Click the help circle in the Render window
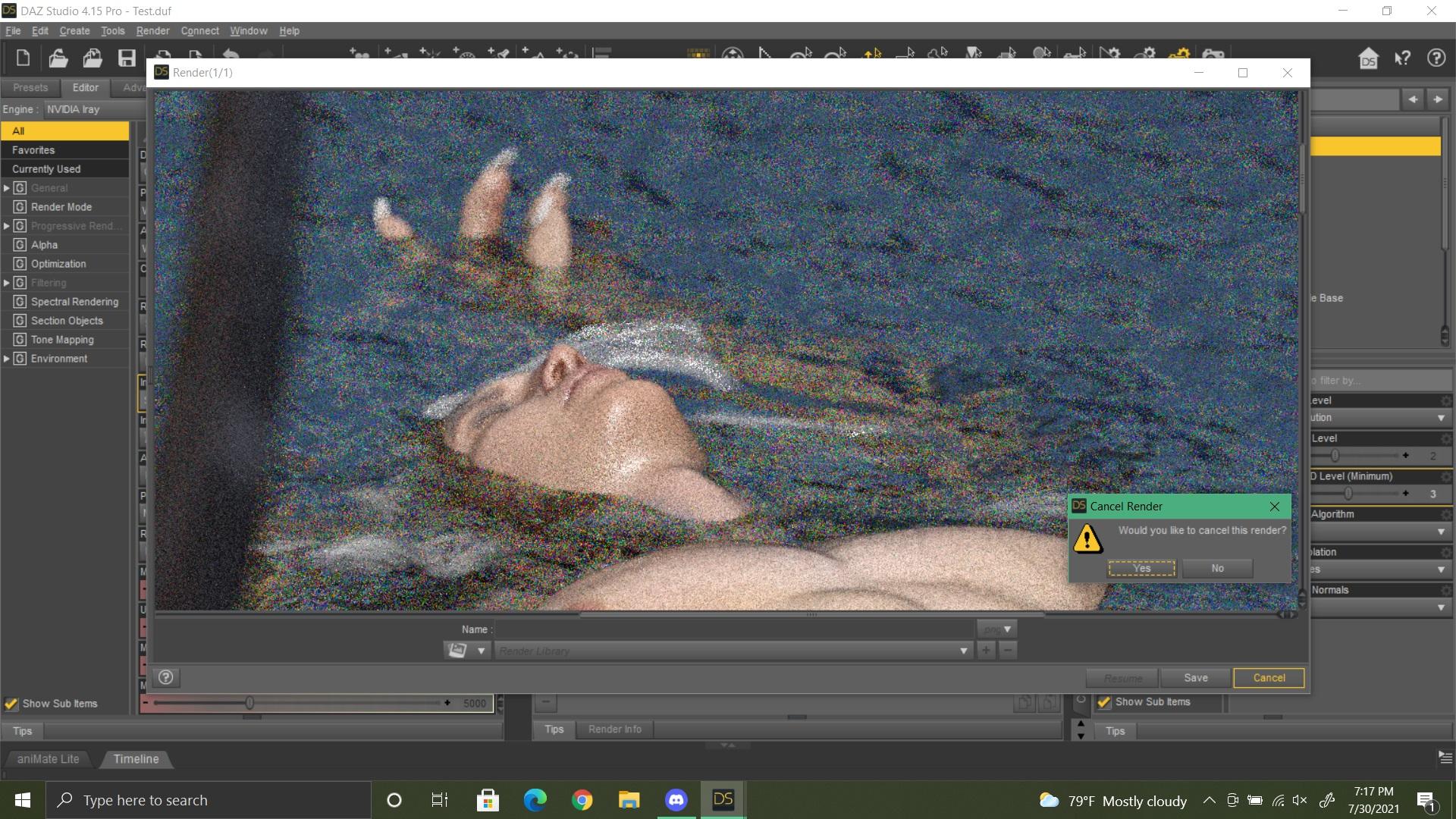Screen dimensions: 1456x819 click(166, 677)
